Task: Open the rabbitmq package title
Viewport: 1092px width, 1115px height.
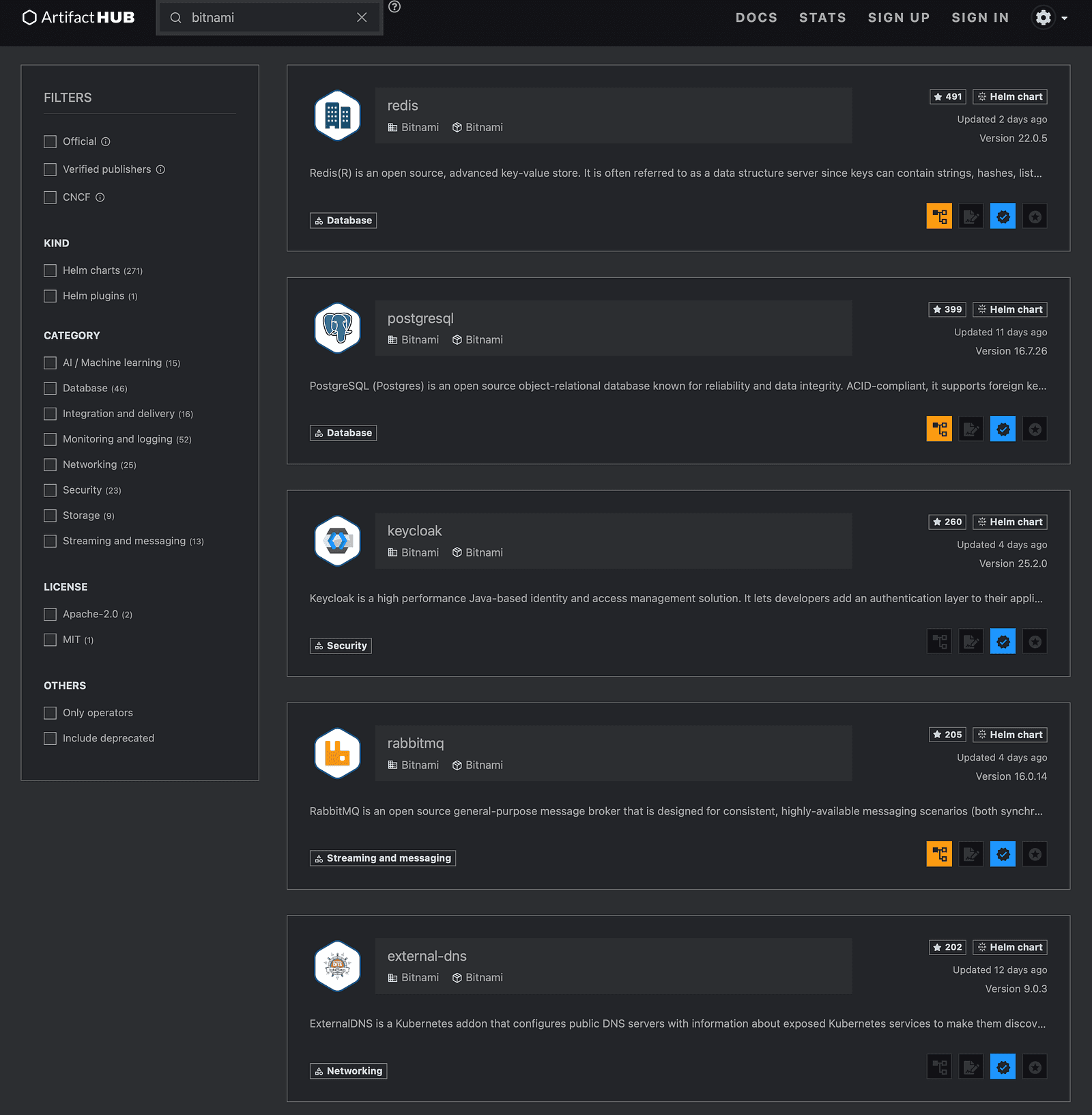Action: (416, 744)
